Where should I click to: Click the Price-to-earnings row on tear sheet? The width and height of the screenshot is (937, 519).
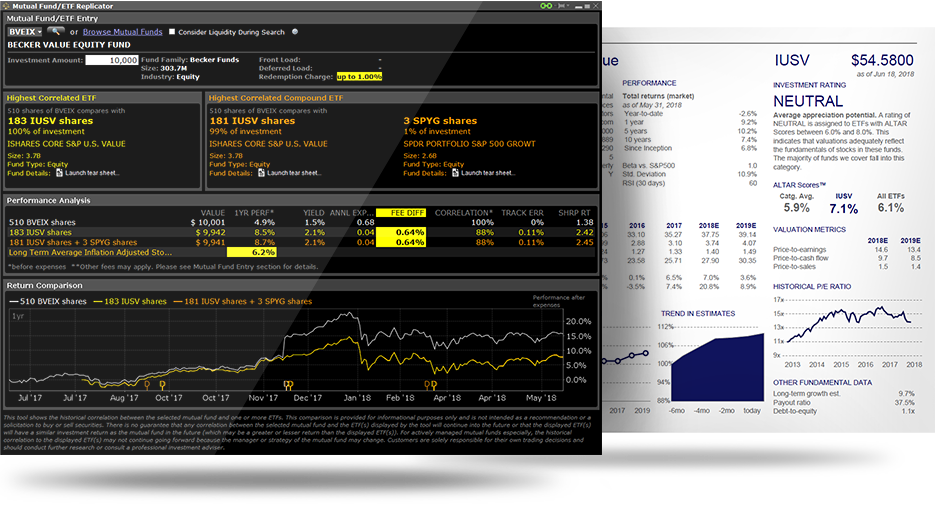pos(847,250)
